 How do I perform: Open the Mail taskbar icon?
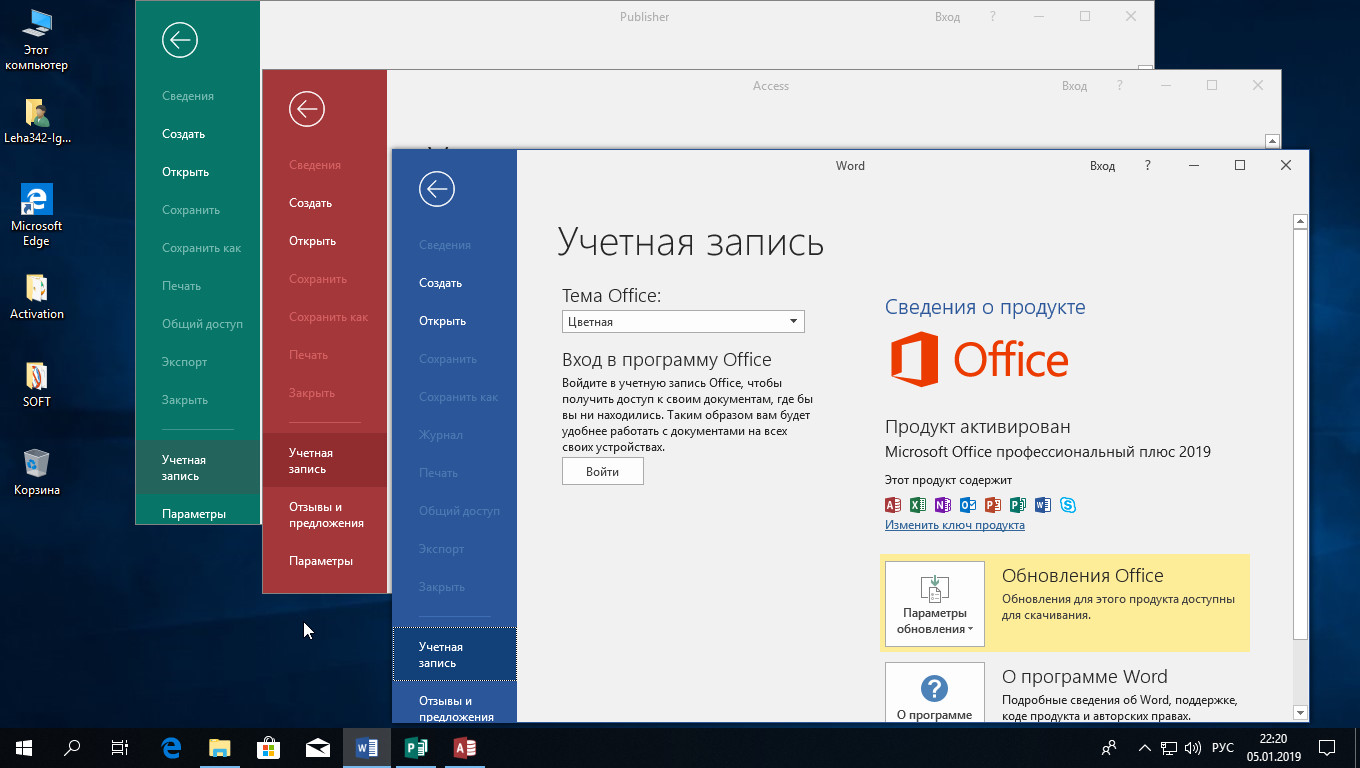coord(317,747)
